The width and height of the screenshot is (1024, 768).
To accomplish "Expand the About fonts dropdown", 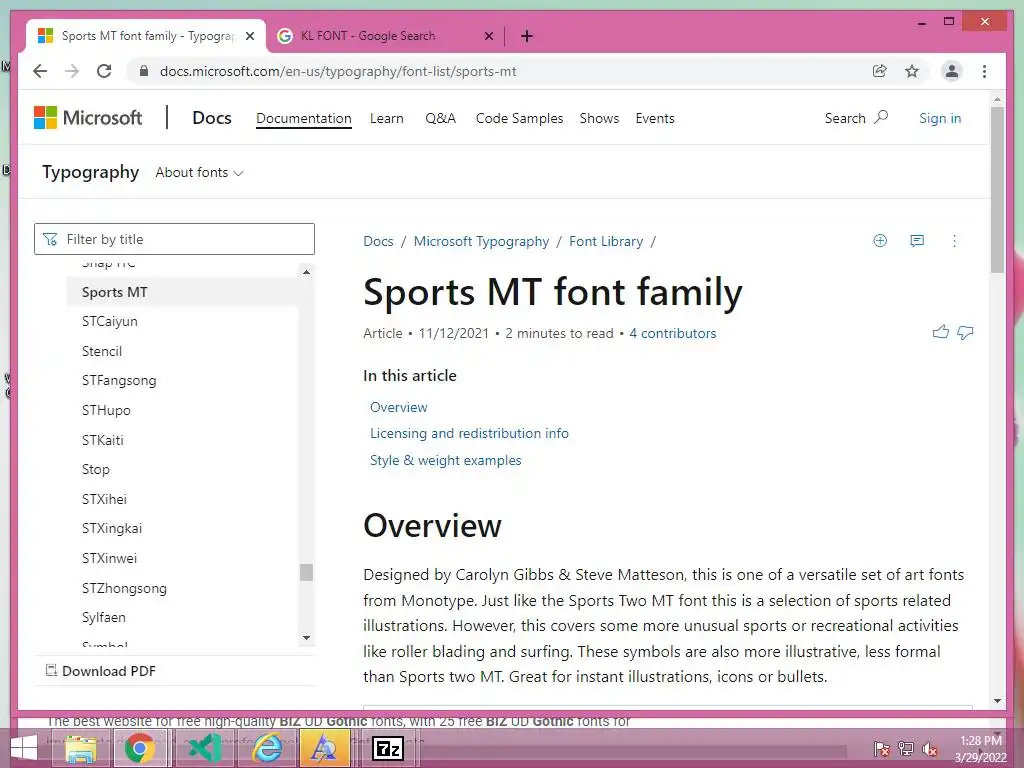I will tap(199, 172).
